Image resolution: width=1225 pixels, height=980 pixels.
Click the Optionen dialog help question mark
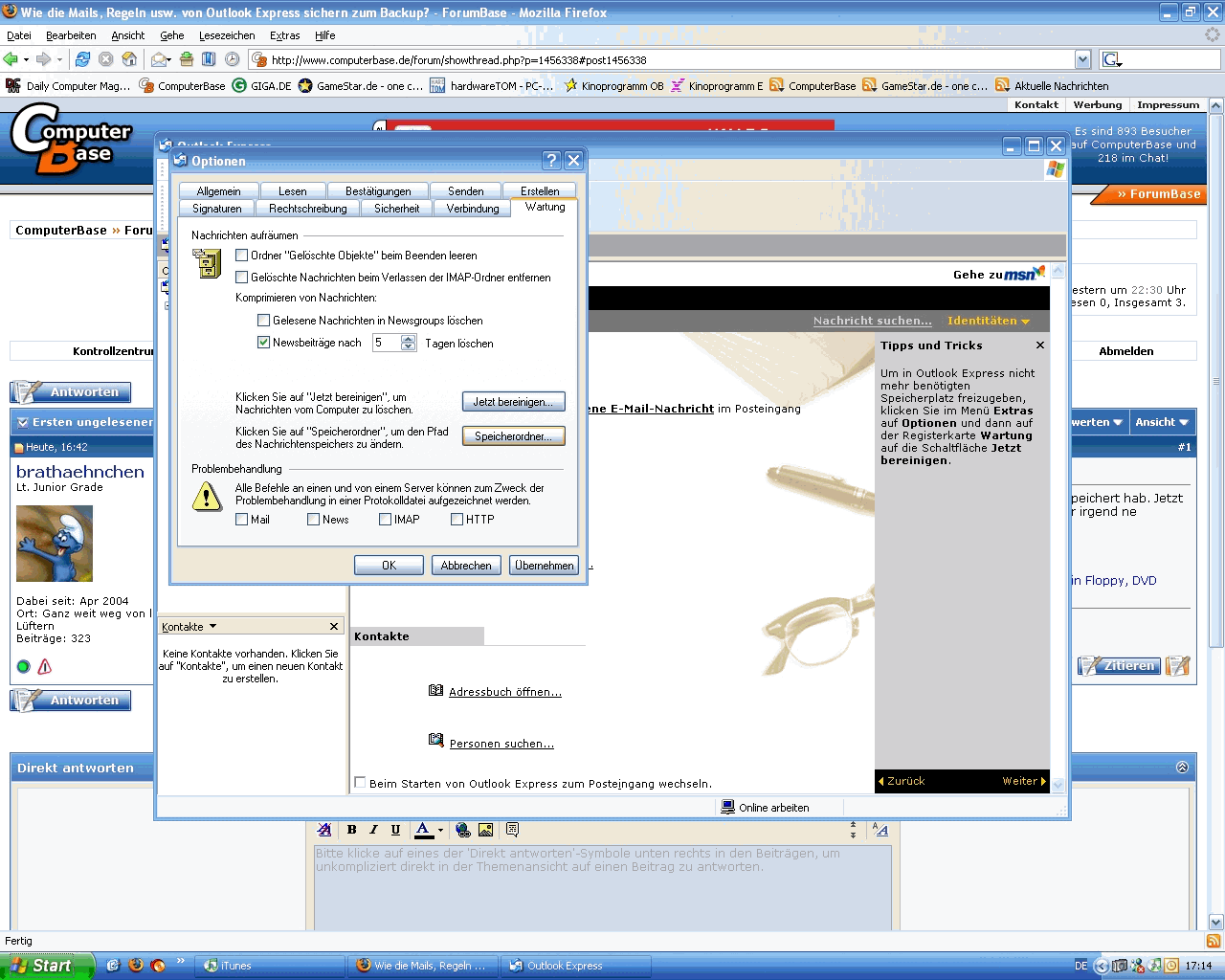pos(551,161)
